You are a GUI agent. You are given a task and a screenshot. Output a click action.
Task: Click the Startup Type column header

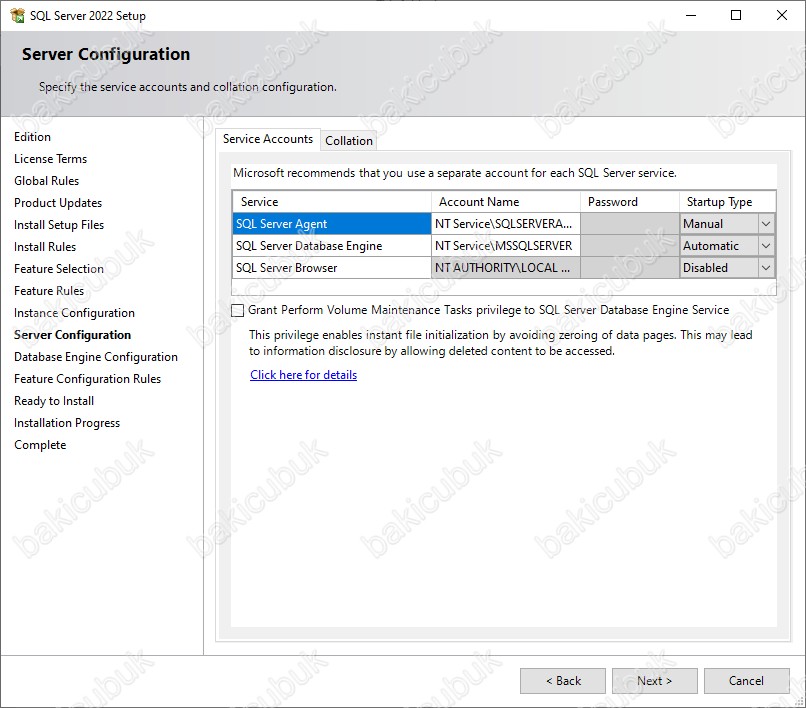(x=727, y=202)
